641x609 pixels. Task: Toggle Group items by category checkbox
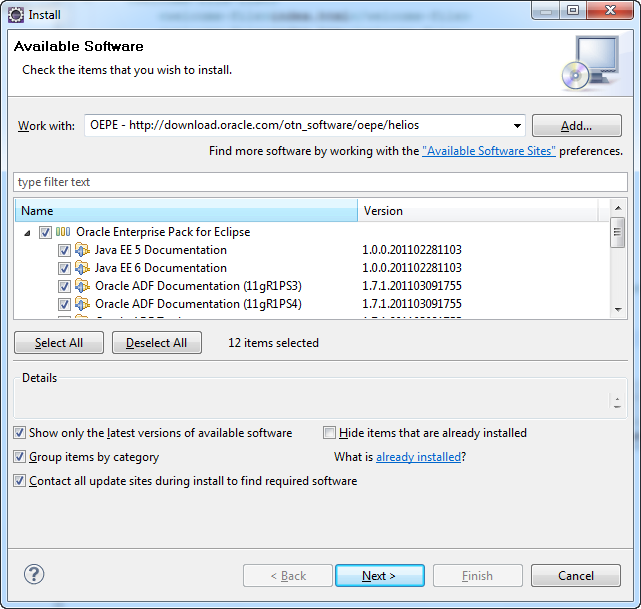pyautogui.click(x=20, y=456)
